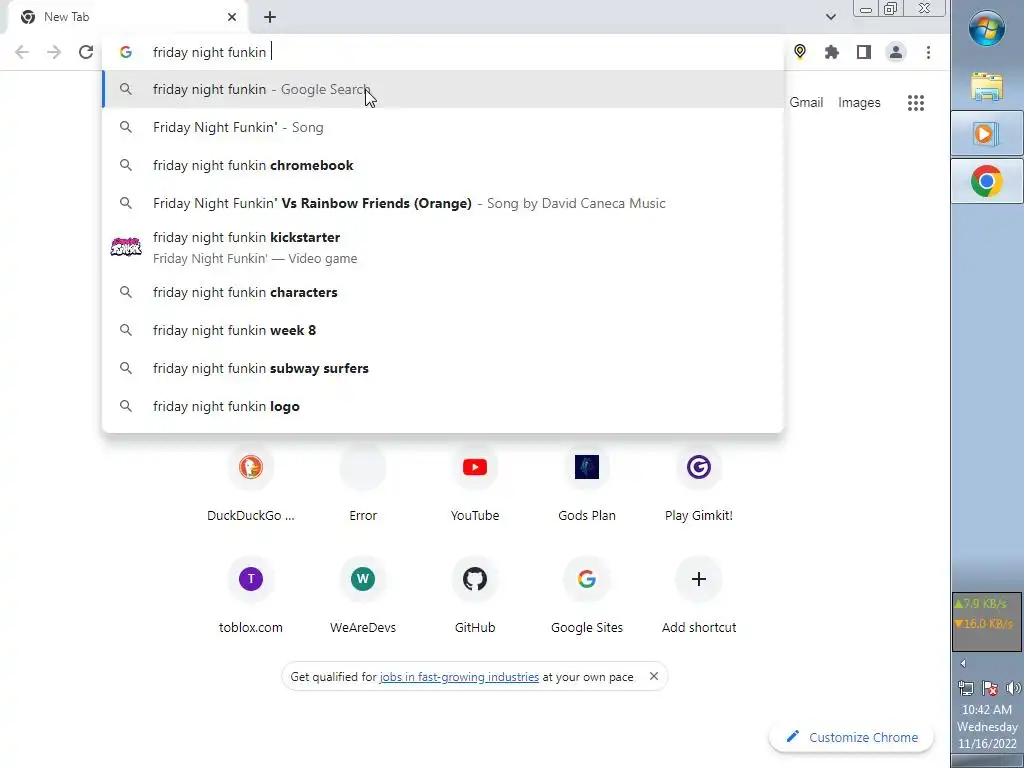1024x768 pixels.
Task: Reload the page with refresh icon
Action: pyautogui.click(x=86, y=52)
